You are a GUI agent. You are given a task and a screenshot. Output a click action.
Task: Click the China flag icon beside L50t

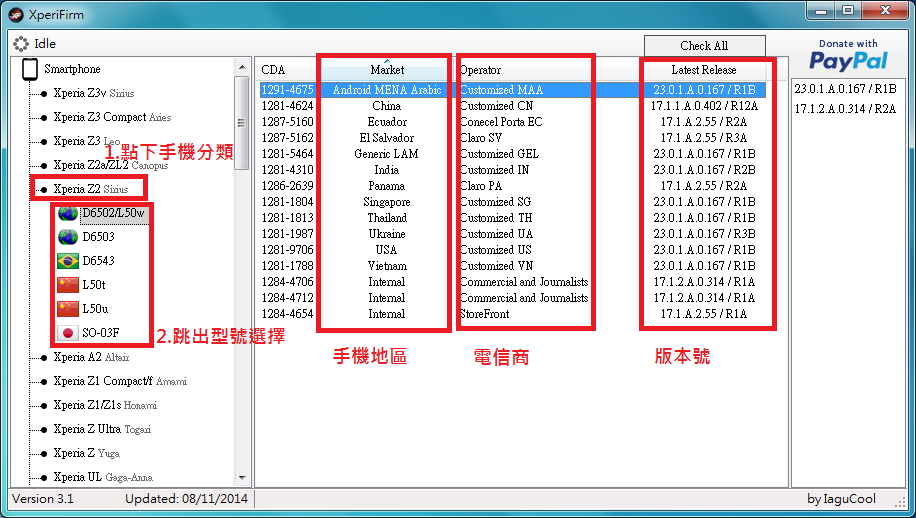pyautogui.click(x=68, y=285)
